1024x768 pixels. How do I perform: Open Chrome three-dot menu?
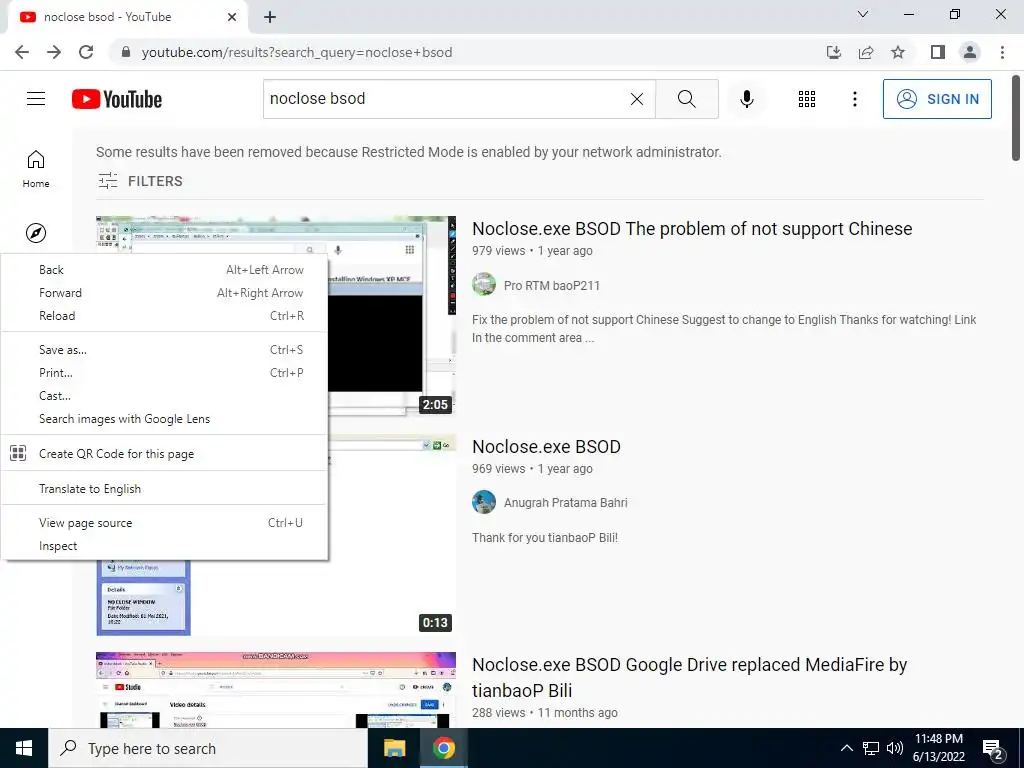[1002, 52]
